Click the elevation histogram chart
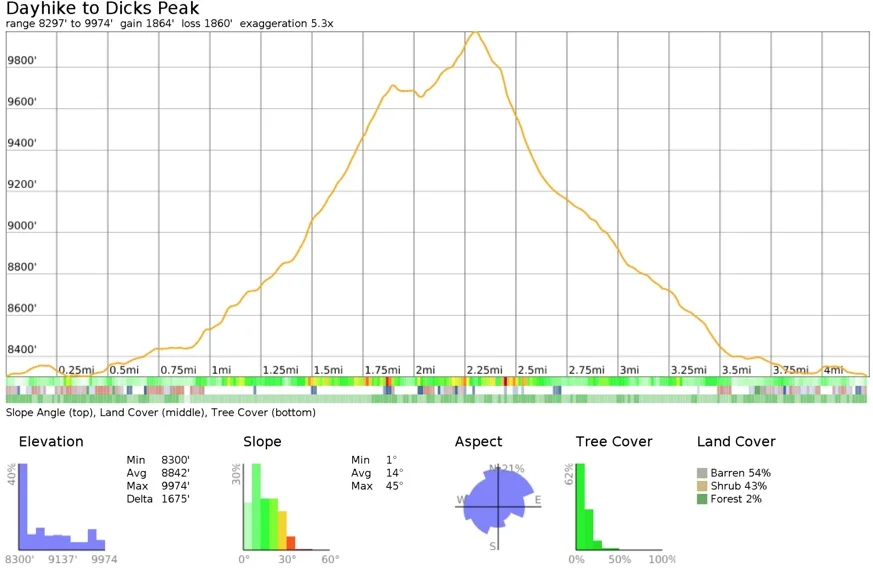This screenshot has width=873, height=568. [x=62, y=507]
